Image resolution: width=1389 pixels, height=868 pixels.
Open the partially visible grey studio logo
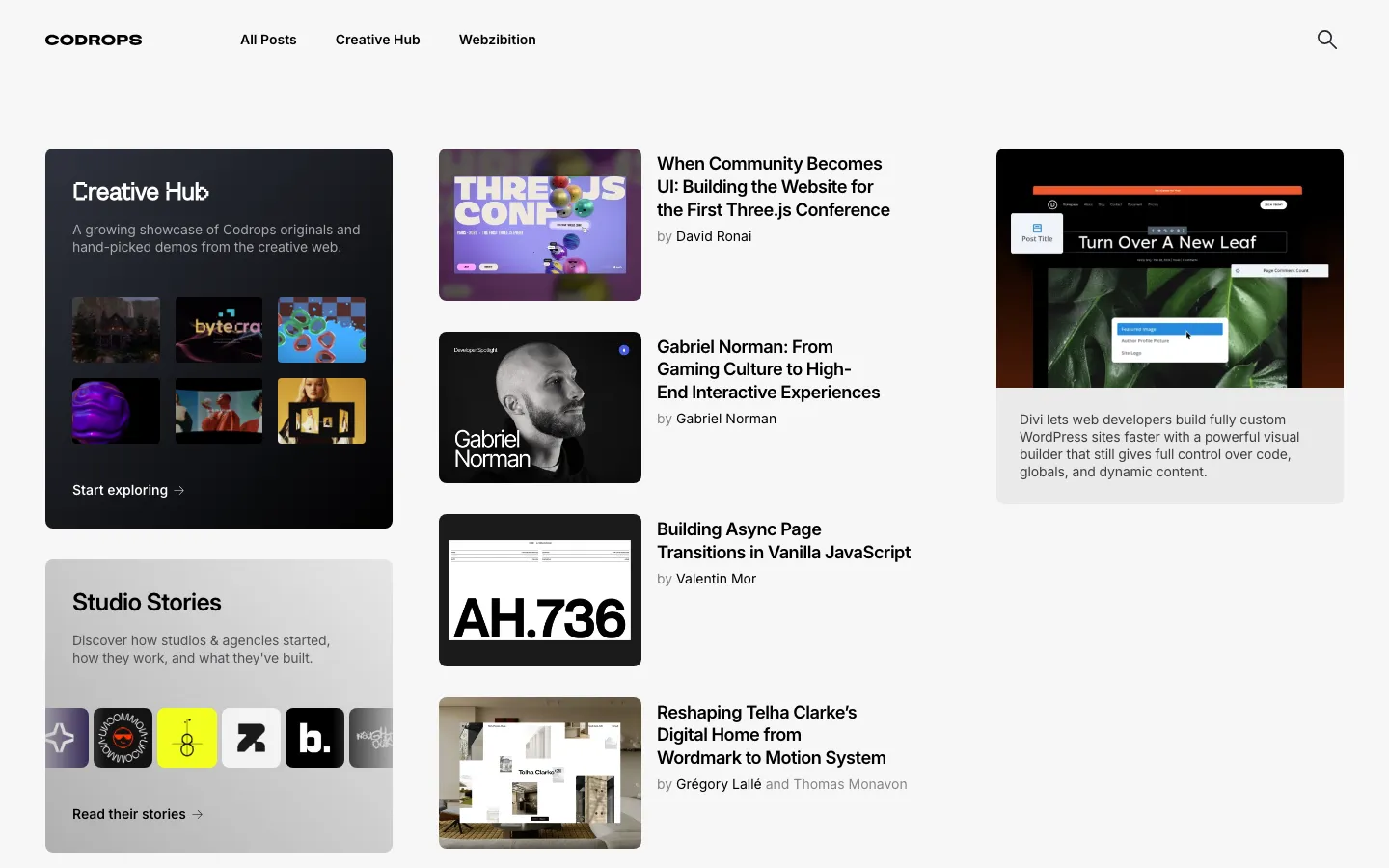[370, 738]
